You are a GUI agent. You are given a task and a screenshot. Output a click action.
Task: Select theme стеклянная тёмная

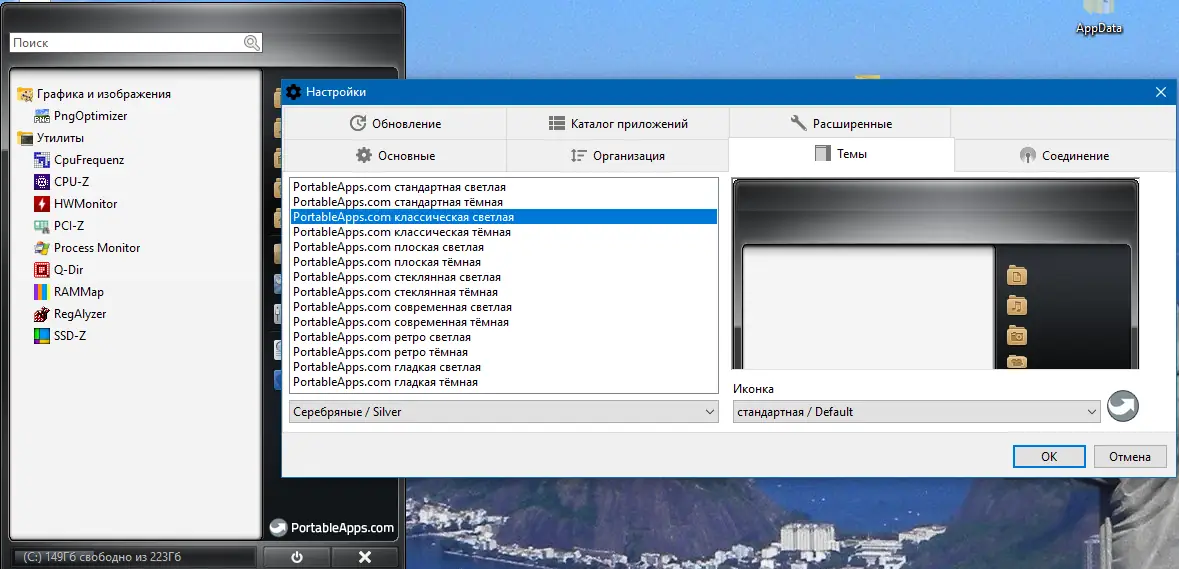(x=504, y=292)
